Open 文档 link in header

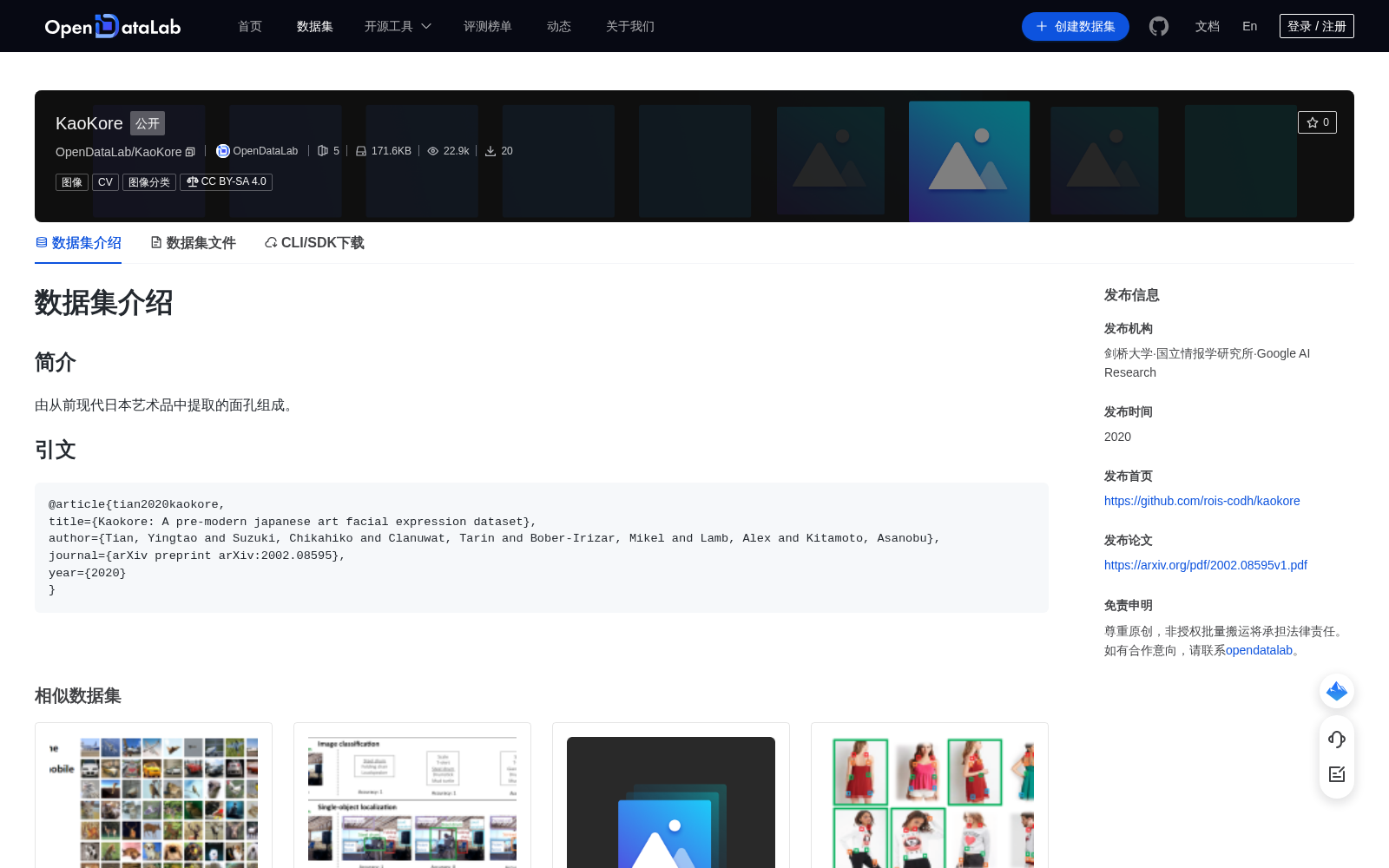pyautogui.click(x=1208, y=26)
